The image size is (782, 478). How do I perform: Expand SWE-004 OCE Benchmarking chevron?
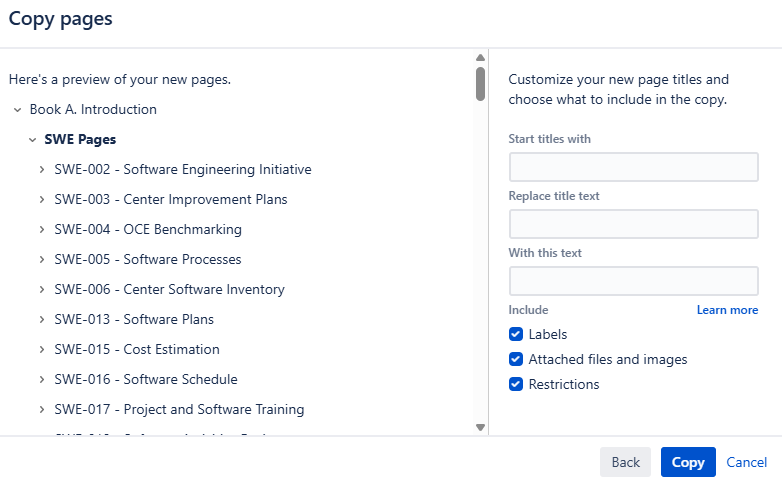(x=41, y=230)
